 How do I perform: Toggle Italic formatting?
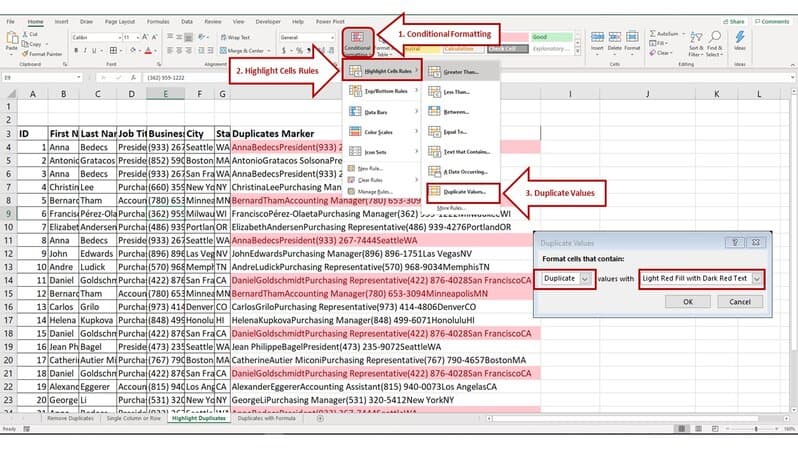point(85,50)
